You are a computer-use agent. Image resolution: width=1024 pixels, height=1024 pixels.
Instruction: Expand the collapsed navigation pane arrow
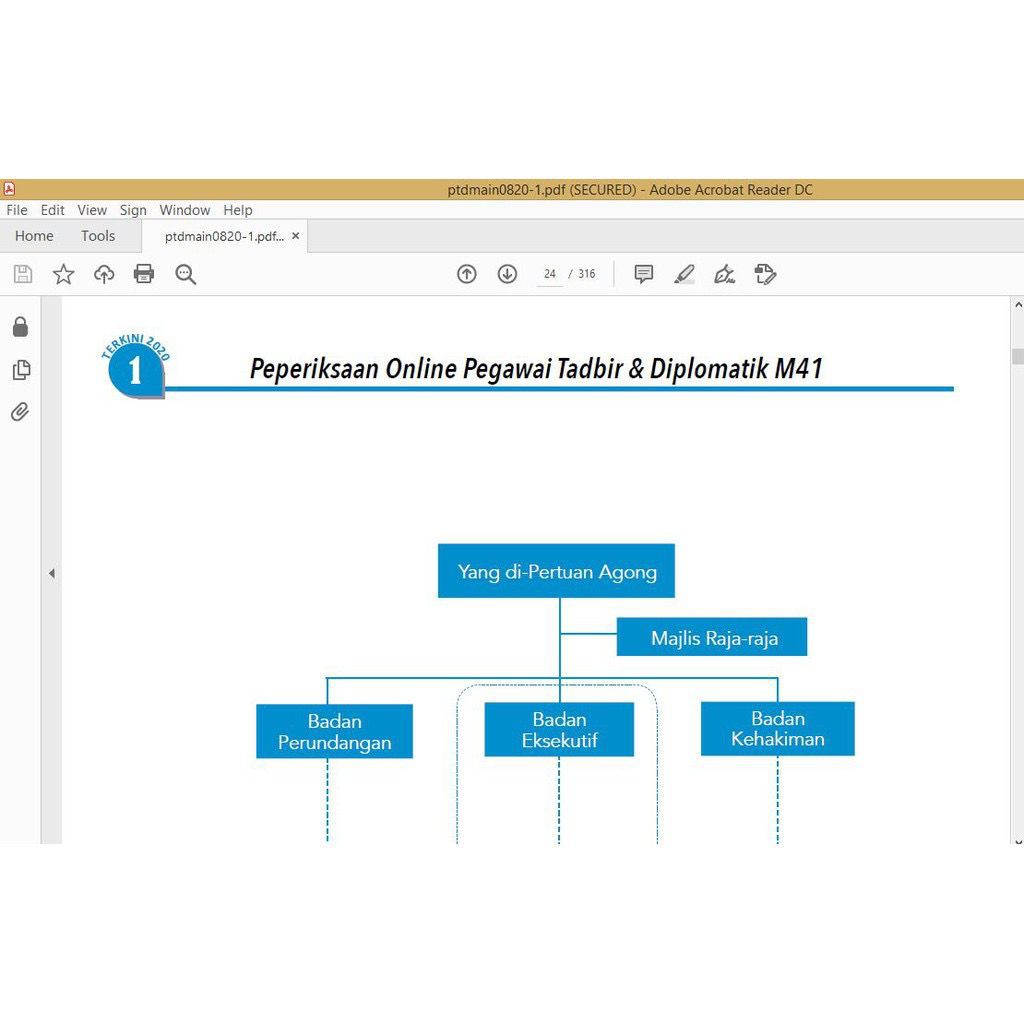coord(51,573)
